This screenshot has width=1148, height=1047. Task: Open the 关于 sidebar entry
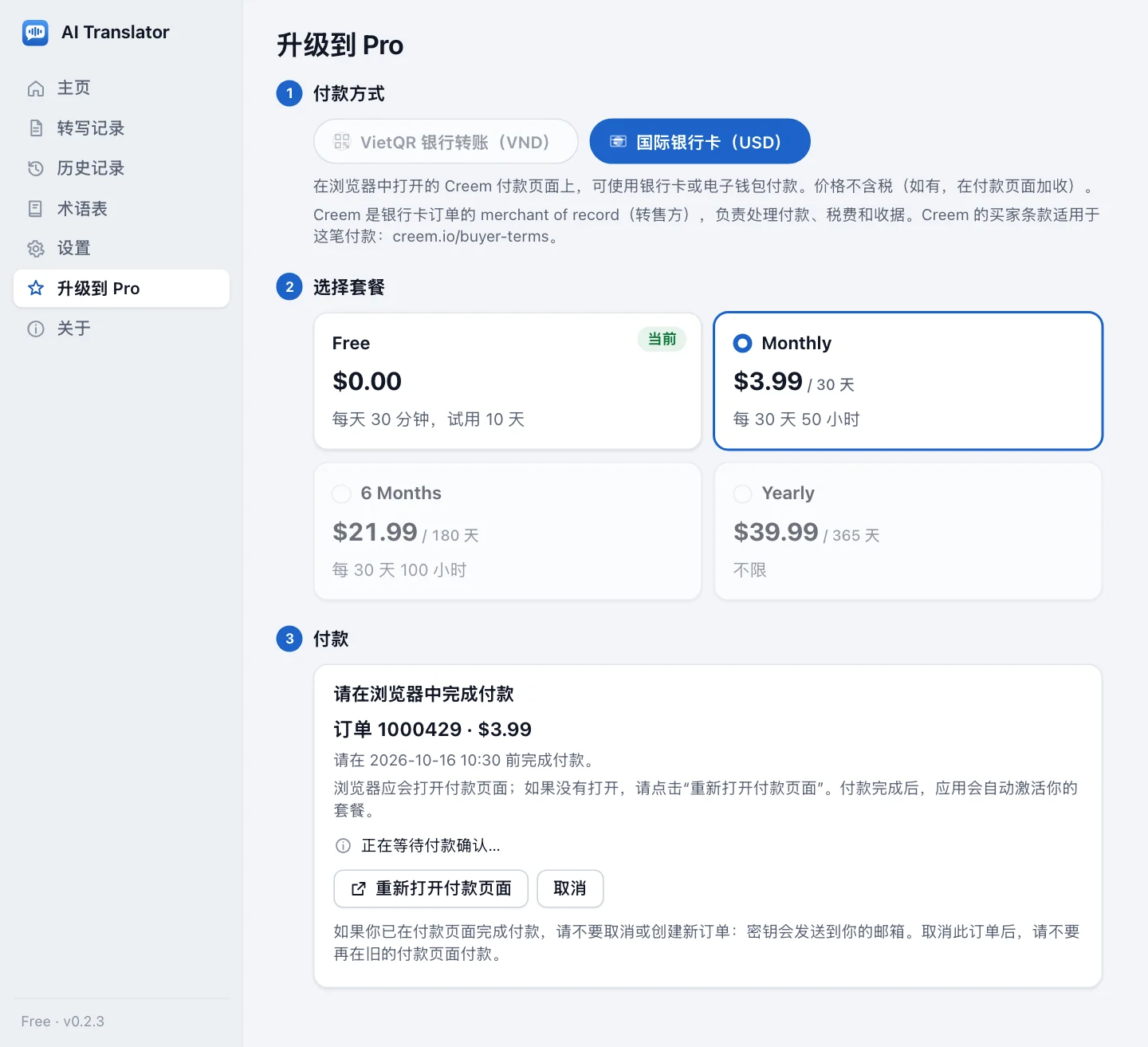(x=121, y=329)
